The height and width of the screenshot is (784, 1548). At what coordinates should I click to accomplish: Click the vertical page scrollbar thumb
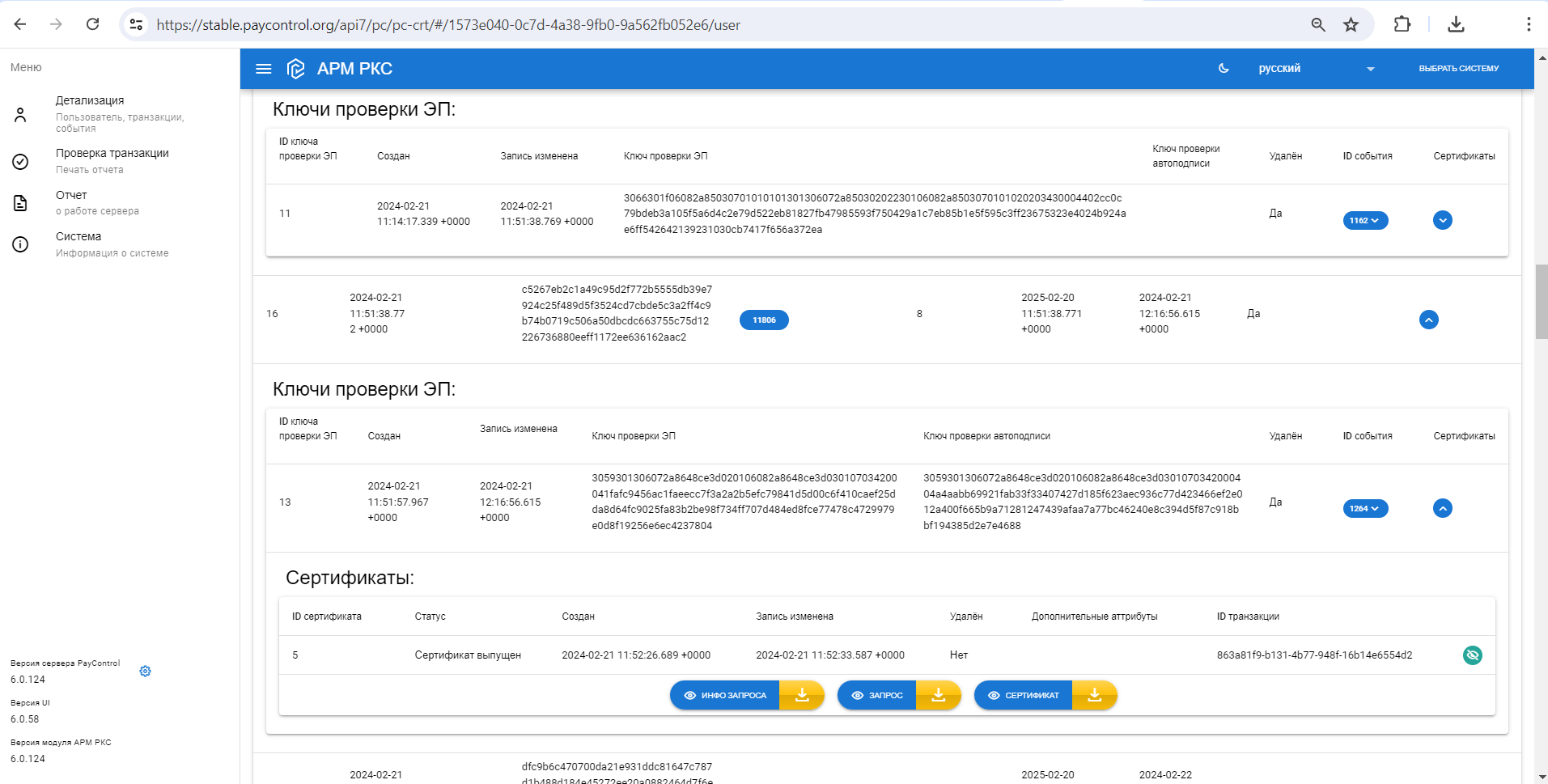click(x=1542, y=301)
